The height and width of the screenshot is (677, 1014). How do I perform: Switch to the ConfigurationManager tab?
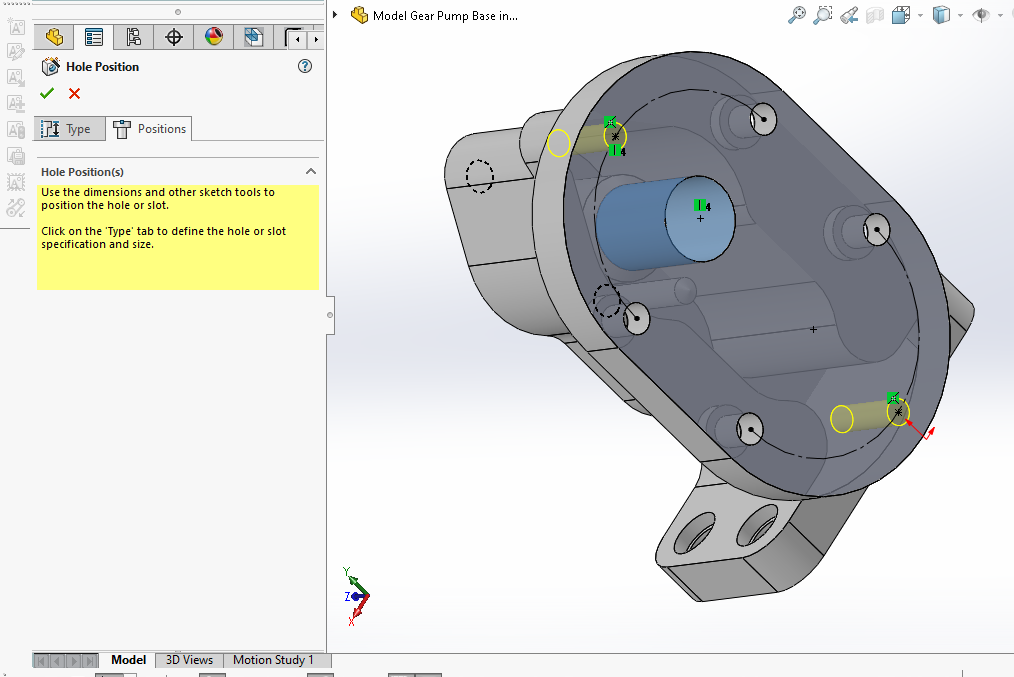pos(133,38)
